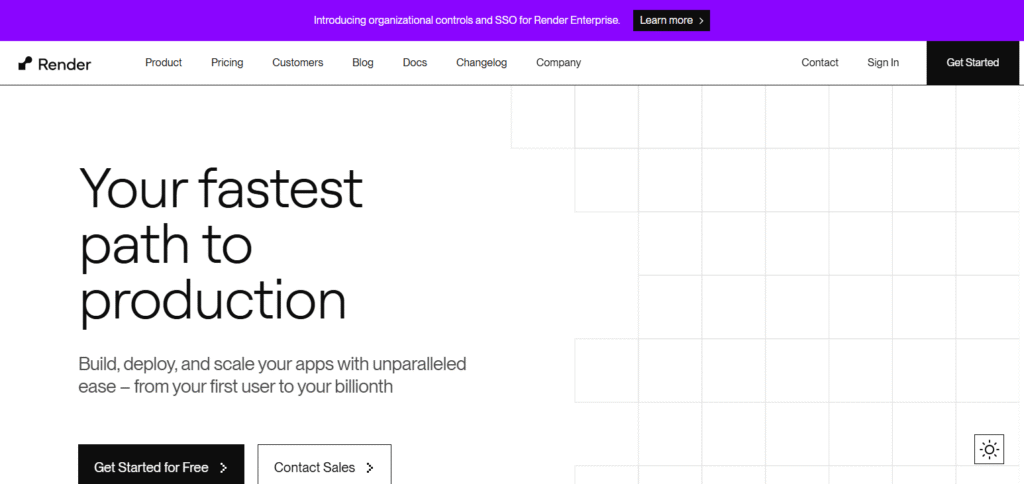Click the purple SSO announcement banner text
The image size is (1024, 484).
click(x=467, y=20)
